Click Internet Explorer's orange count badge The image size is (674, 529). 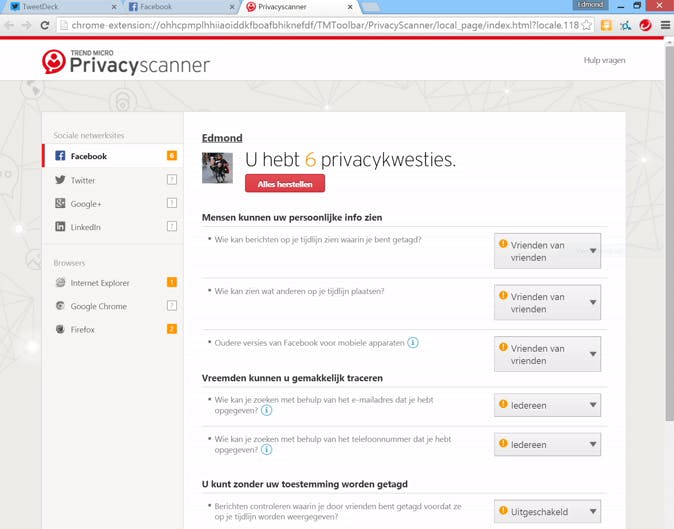click(x=172, y=282)
